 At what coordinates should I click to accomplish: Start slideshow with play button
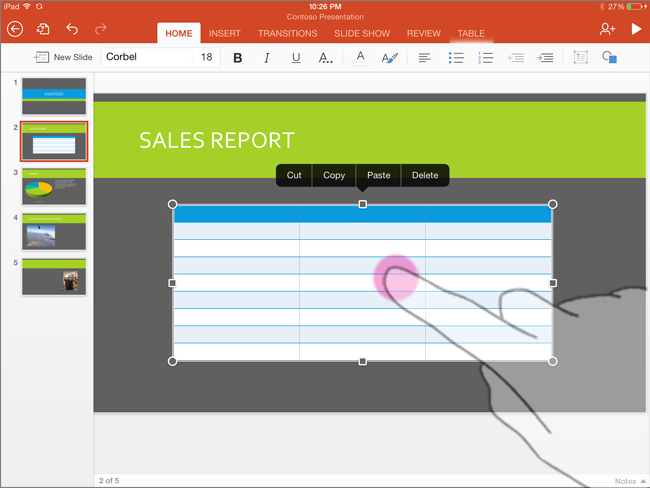coord(636,30)
